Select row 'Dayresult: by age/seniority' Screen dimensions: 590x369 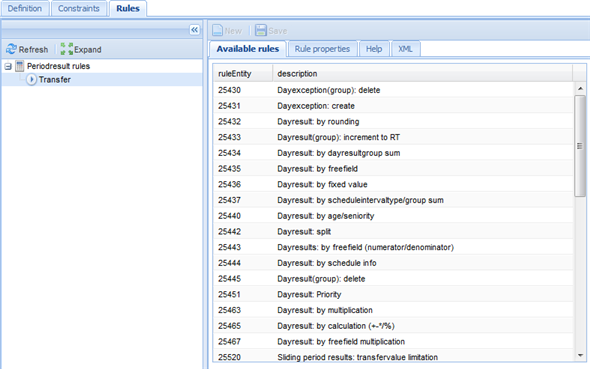(x=393, y=216)
